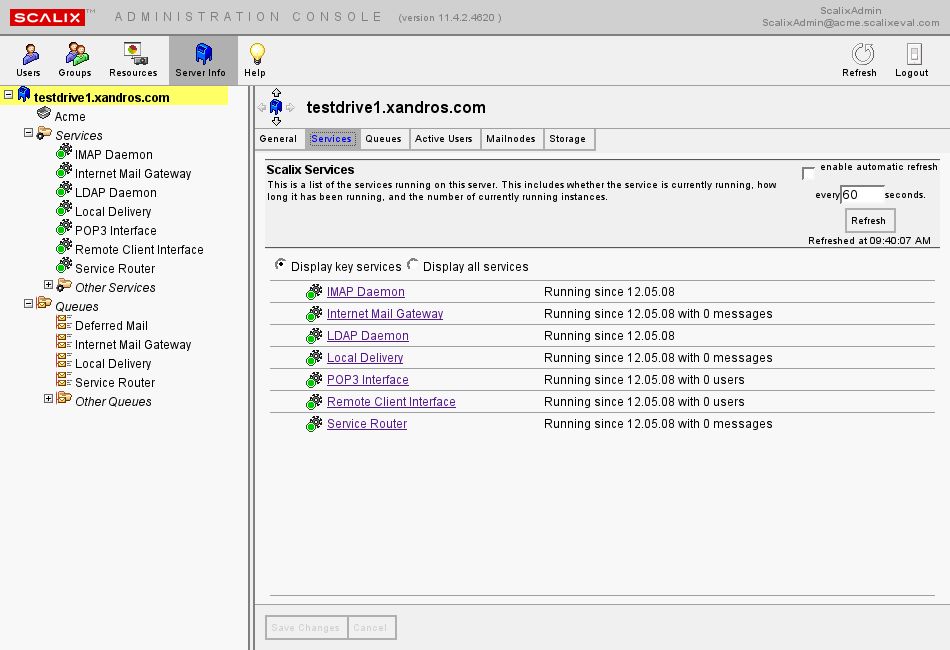Viewport: 950px width, 650px height.
Task: Click the up arrow above server icon
Action: [276, 93]
